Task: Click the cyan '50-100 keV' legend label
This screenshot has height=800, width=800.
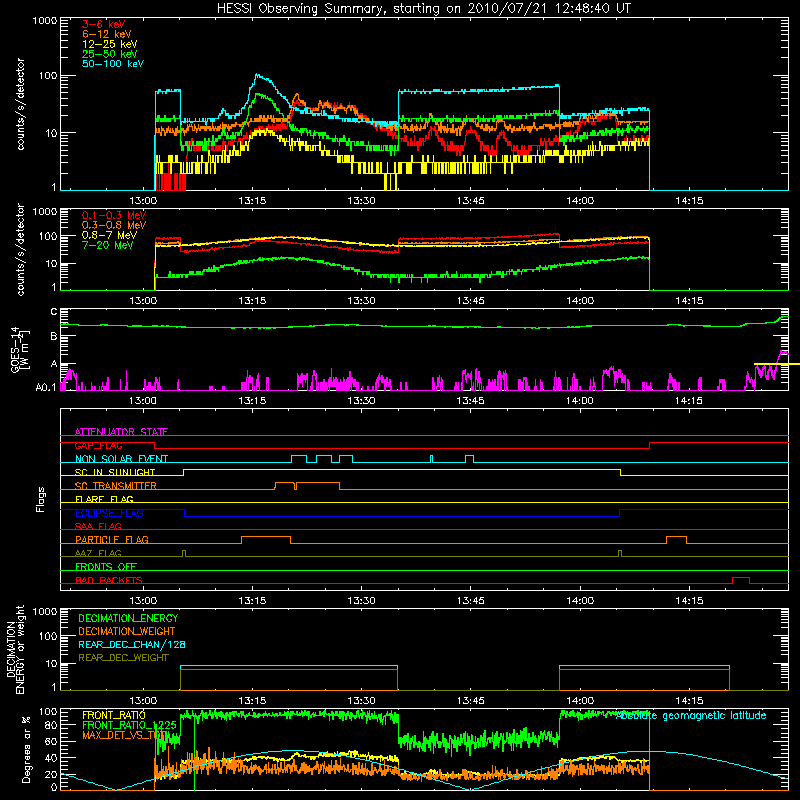Action: tap(113, 64)
